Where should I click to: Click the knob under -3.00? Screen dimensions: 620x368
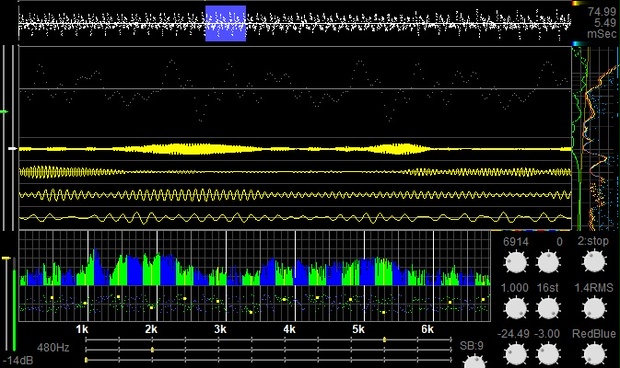click(548, 354)
